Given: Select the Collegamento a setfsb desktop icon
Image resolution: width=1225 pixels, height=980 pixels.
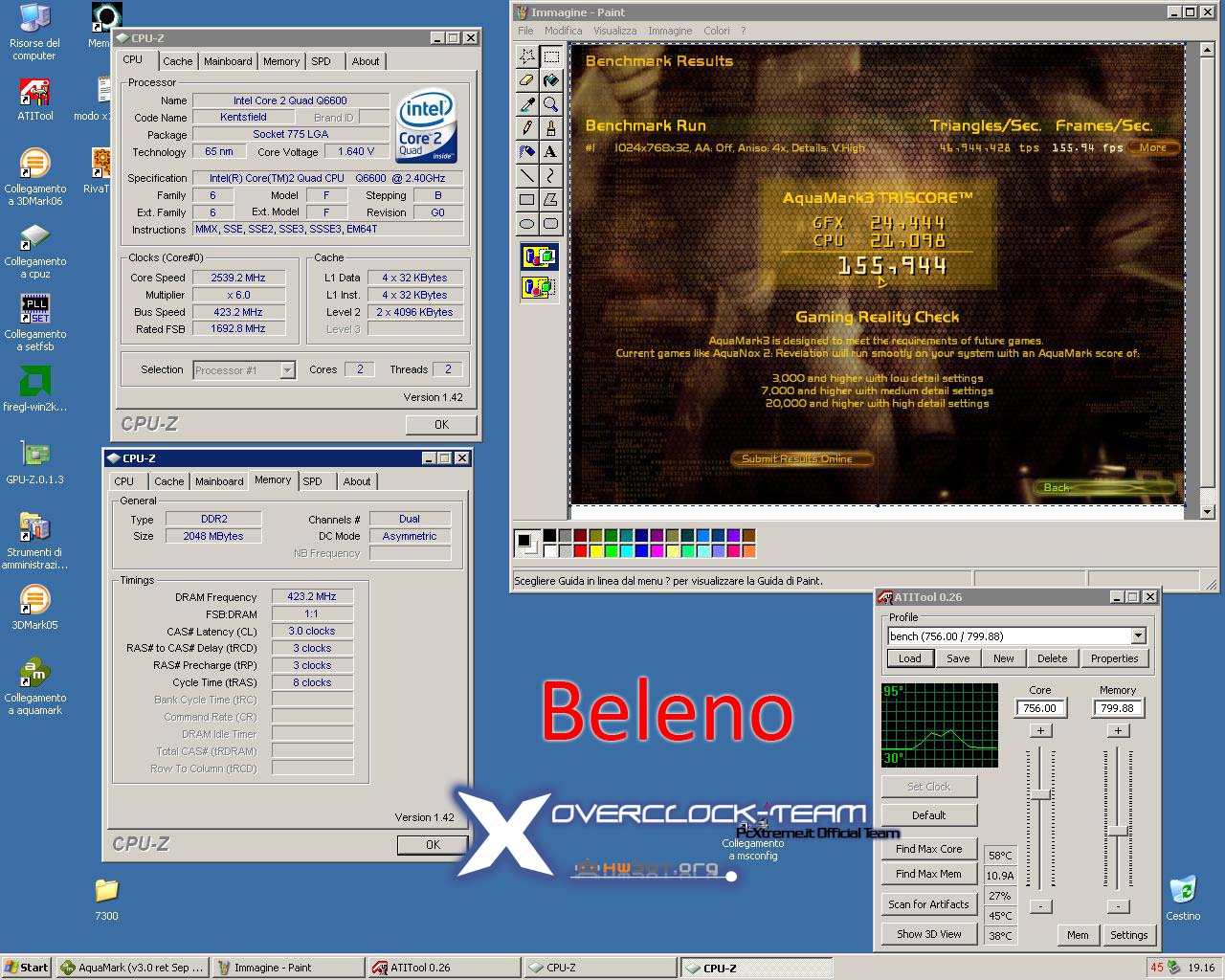Looking at the screenshot, I should tap(35, 323).
